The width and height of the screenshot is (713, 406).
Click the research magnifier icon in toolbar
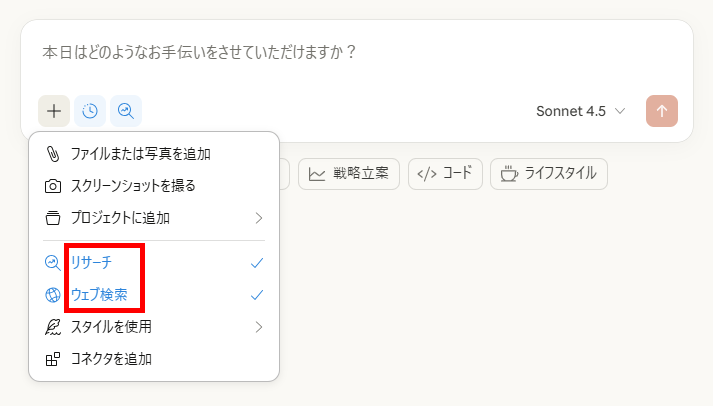tap(126, 111)
